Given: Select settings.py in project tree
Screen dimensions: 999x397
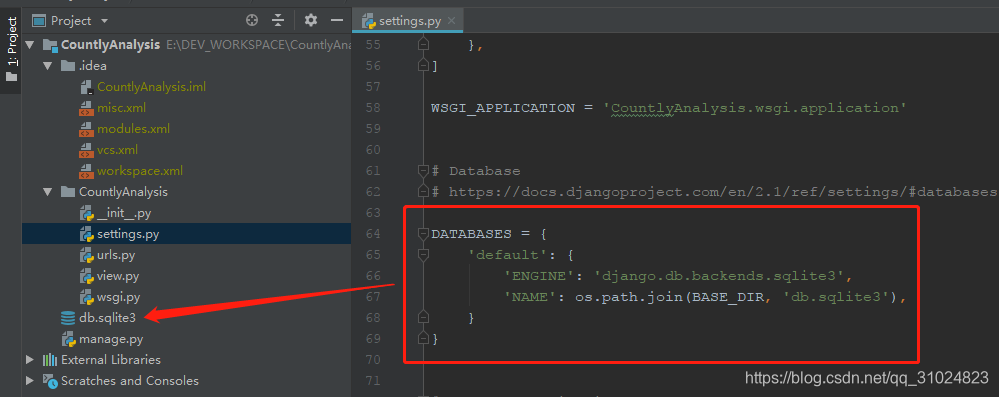Looking at the screenshot, I should click(128, 234).
